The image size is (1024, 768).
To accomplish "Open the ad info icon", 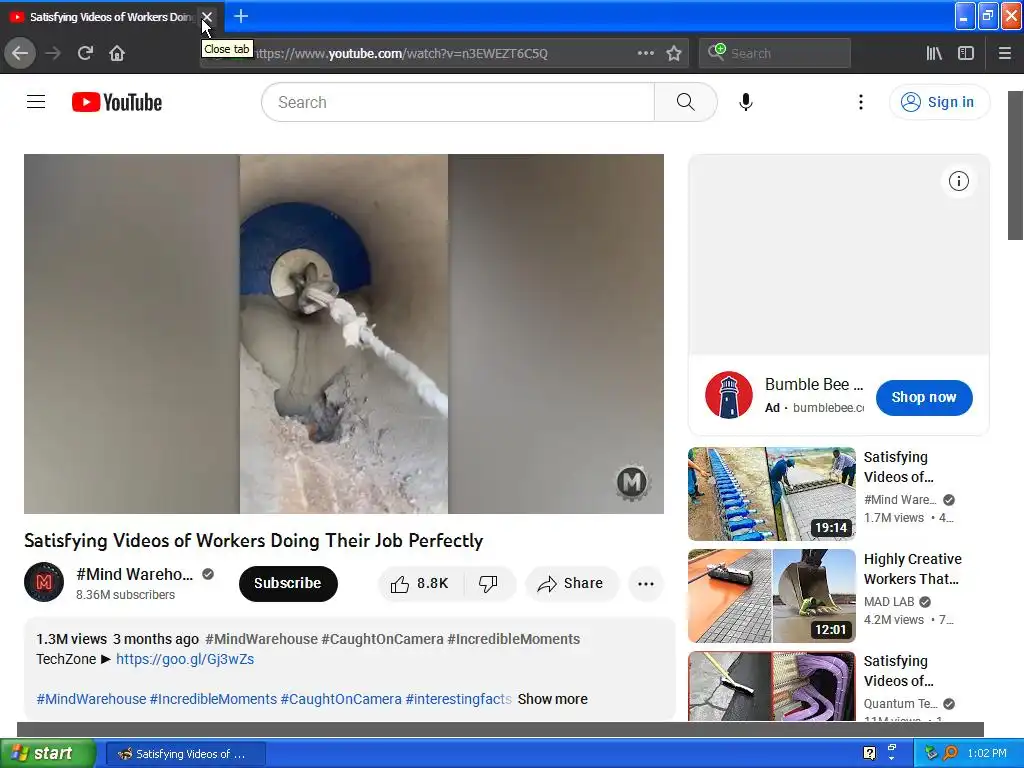I will pos(959,181).
